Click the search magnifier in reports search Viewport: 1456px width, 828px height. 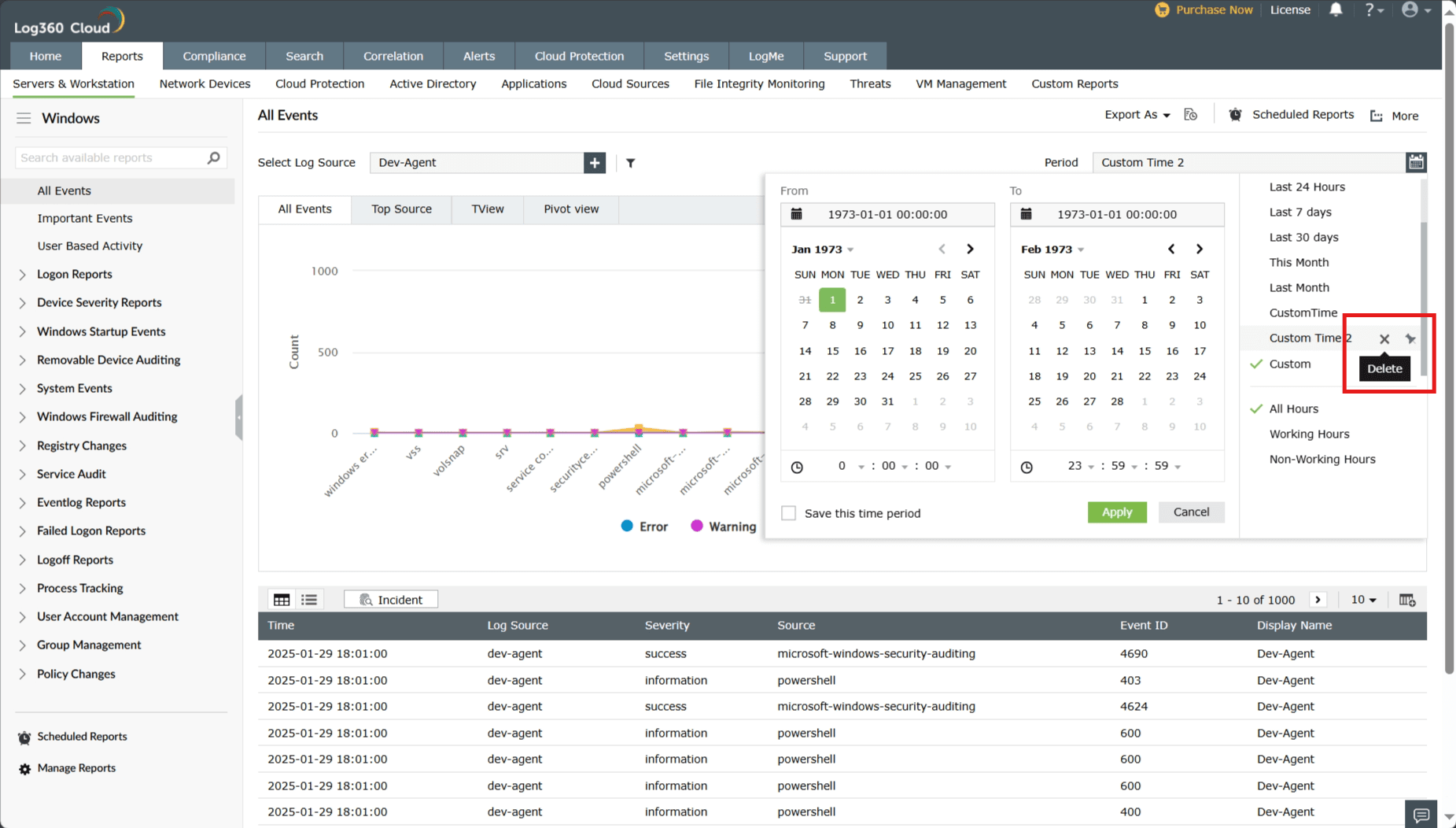tap(213, 157)
